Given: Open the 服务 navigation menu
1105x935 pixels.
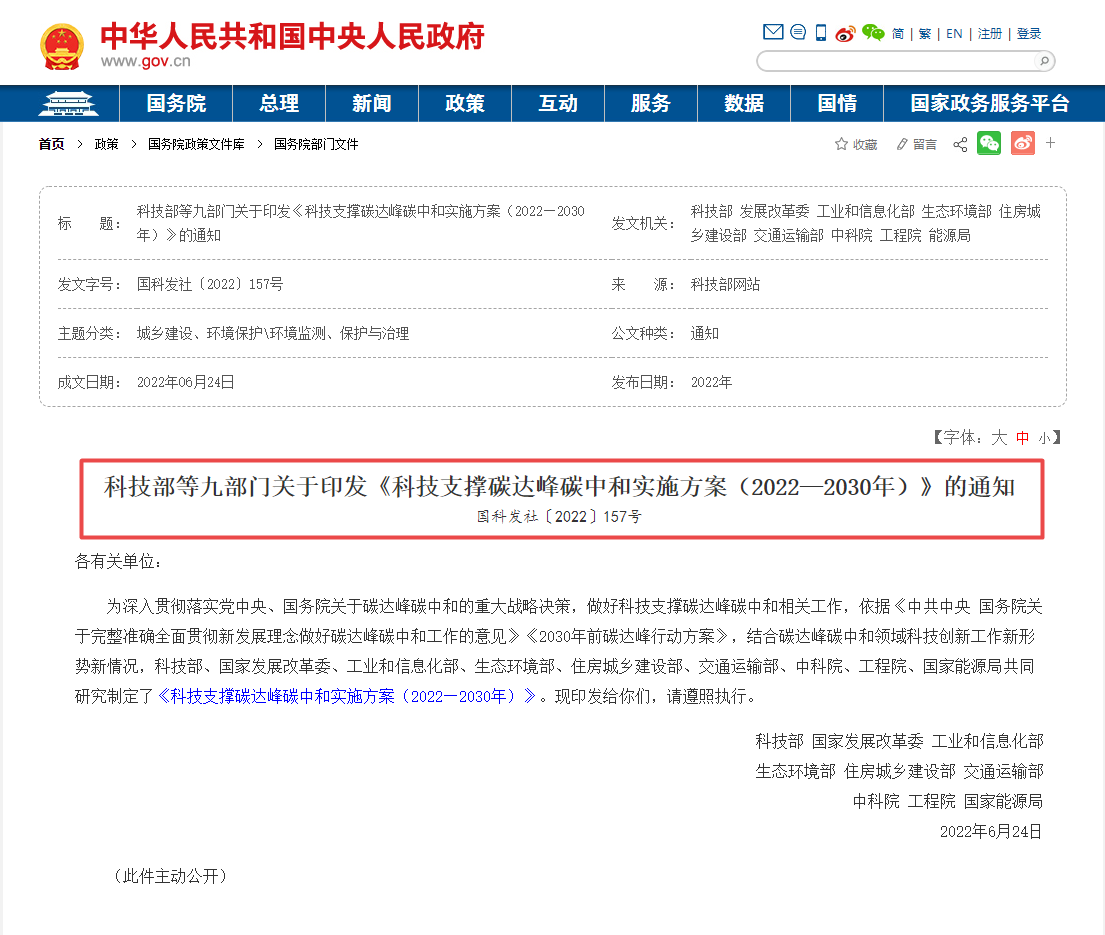Looking at the screenshot, I should [x=651, y=103].
